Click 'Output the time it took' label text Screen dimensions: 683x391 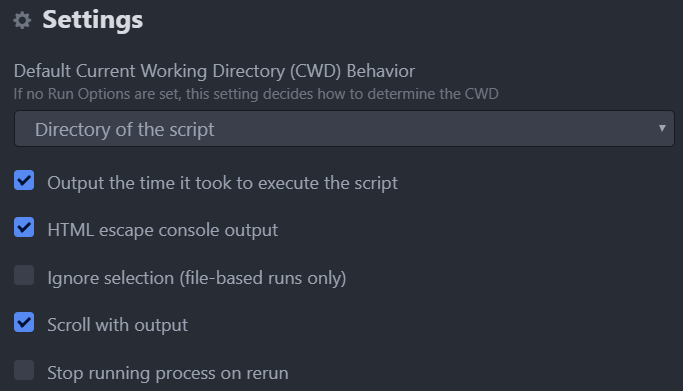(x=222, y=183)
